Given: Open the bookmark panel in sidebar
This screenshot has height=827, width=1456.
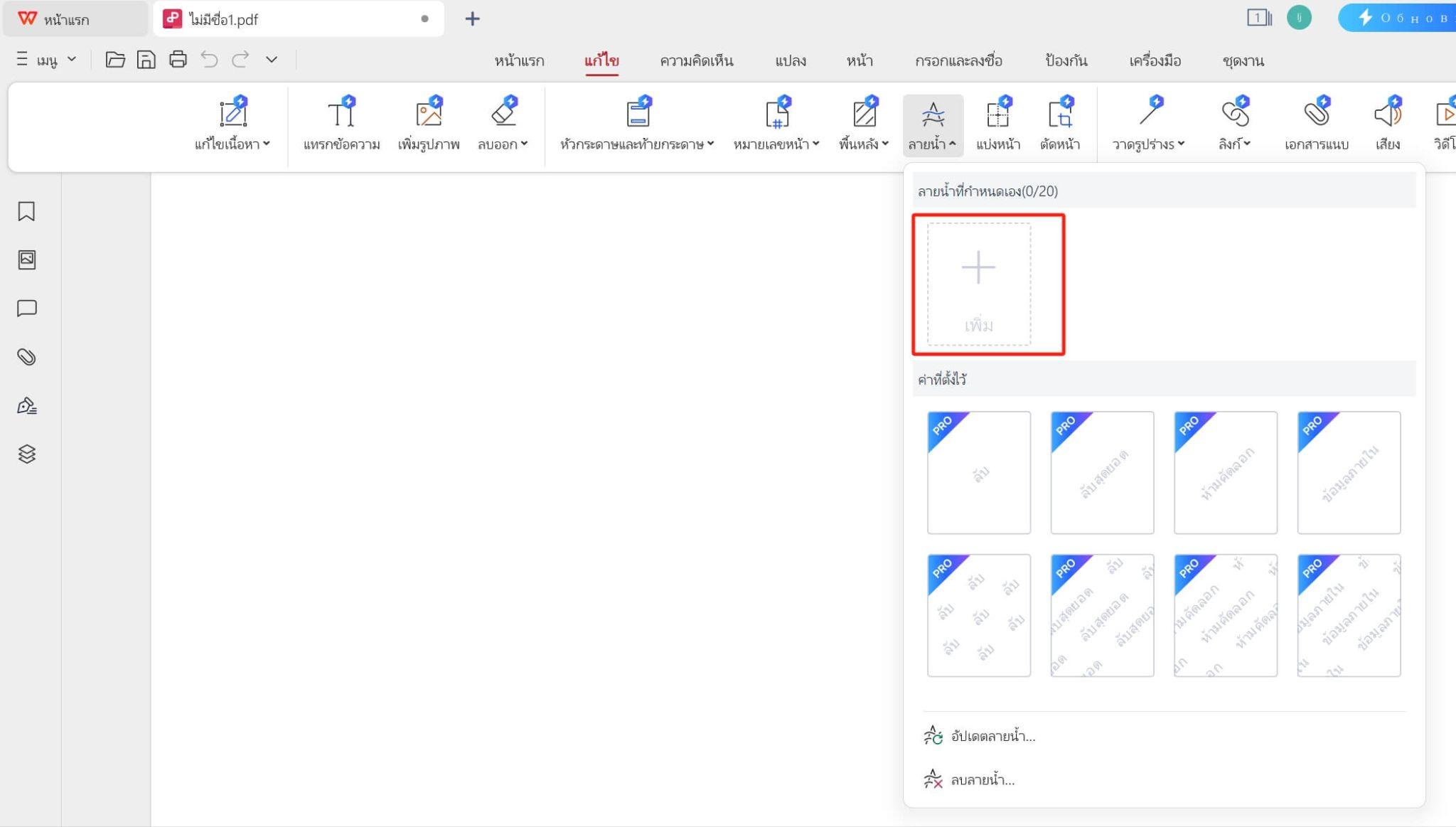Looking at the screenshot, I should click(x=26, y=211).
